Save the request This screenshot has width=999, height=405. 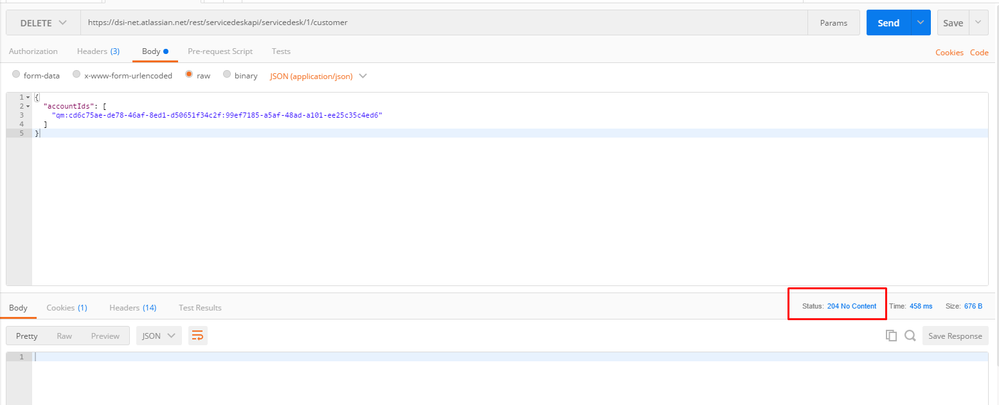pos(953,22)
